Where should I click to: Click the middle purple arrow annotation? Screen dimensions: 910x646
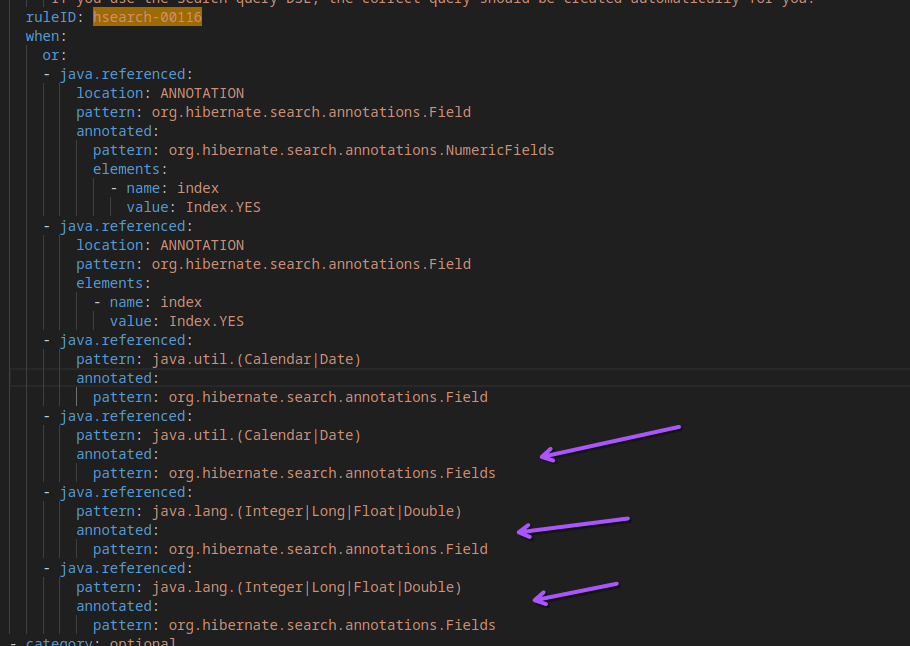point(573,526)
